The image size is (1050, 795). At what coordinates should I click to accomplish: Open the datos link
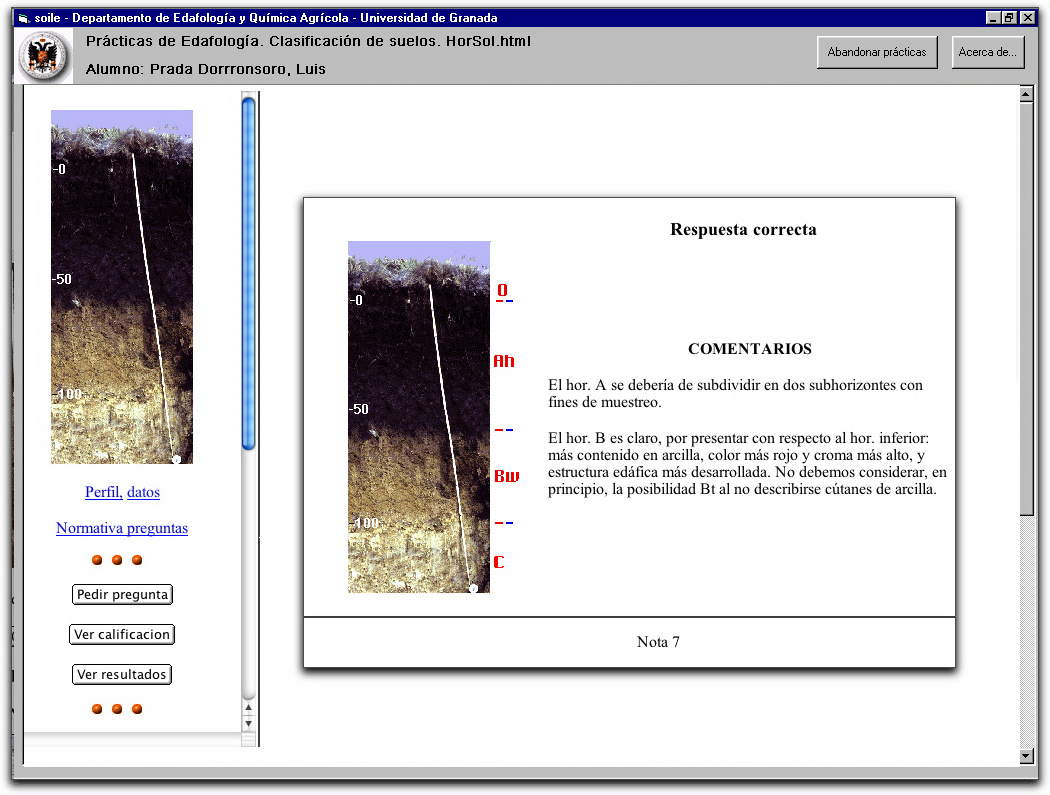click(143, 492)
